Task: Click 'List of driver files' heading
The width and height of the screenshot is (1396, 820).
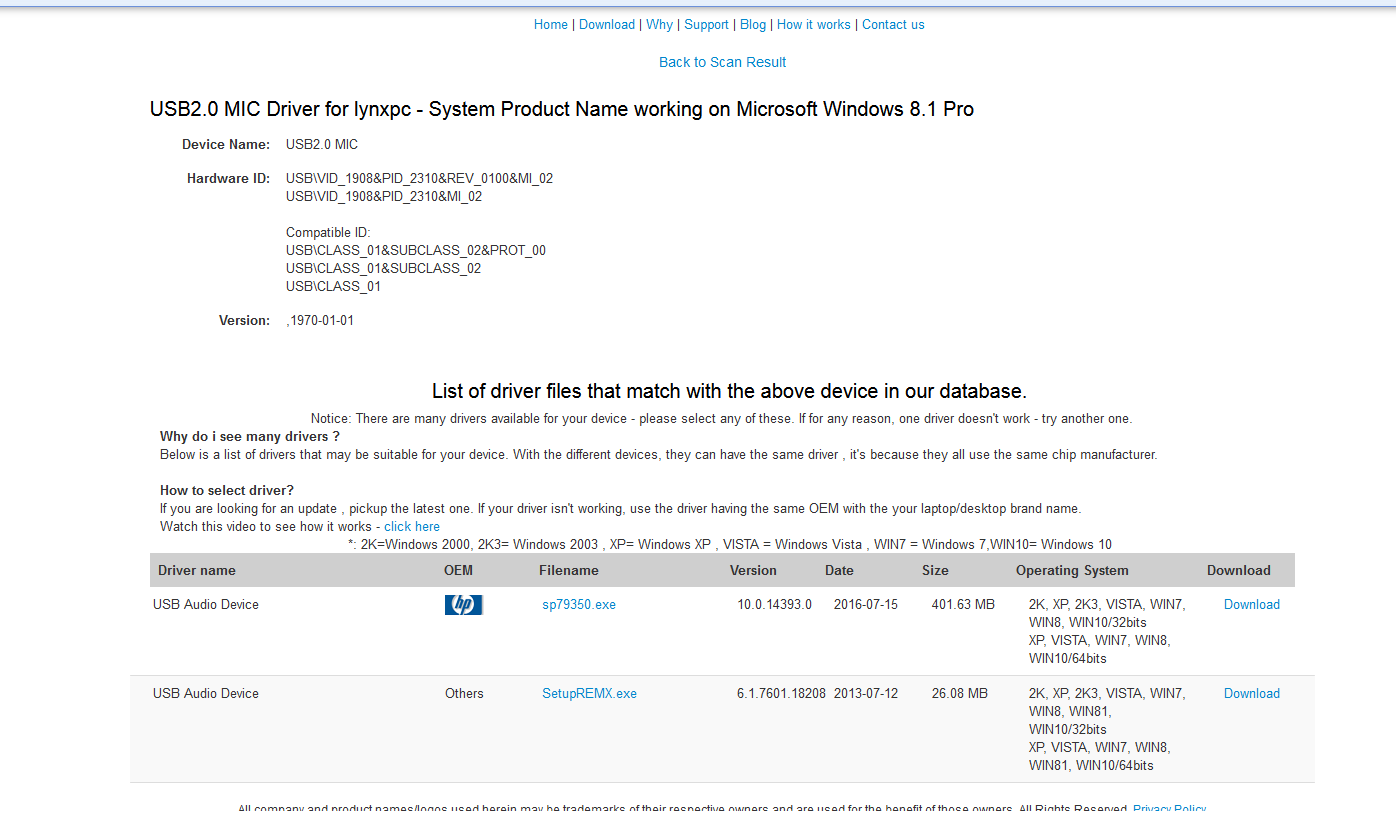Action: [x=729, y=391]
